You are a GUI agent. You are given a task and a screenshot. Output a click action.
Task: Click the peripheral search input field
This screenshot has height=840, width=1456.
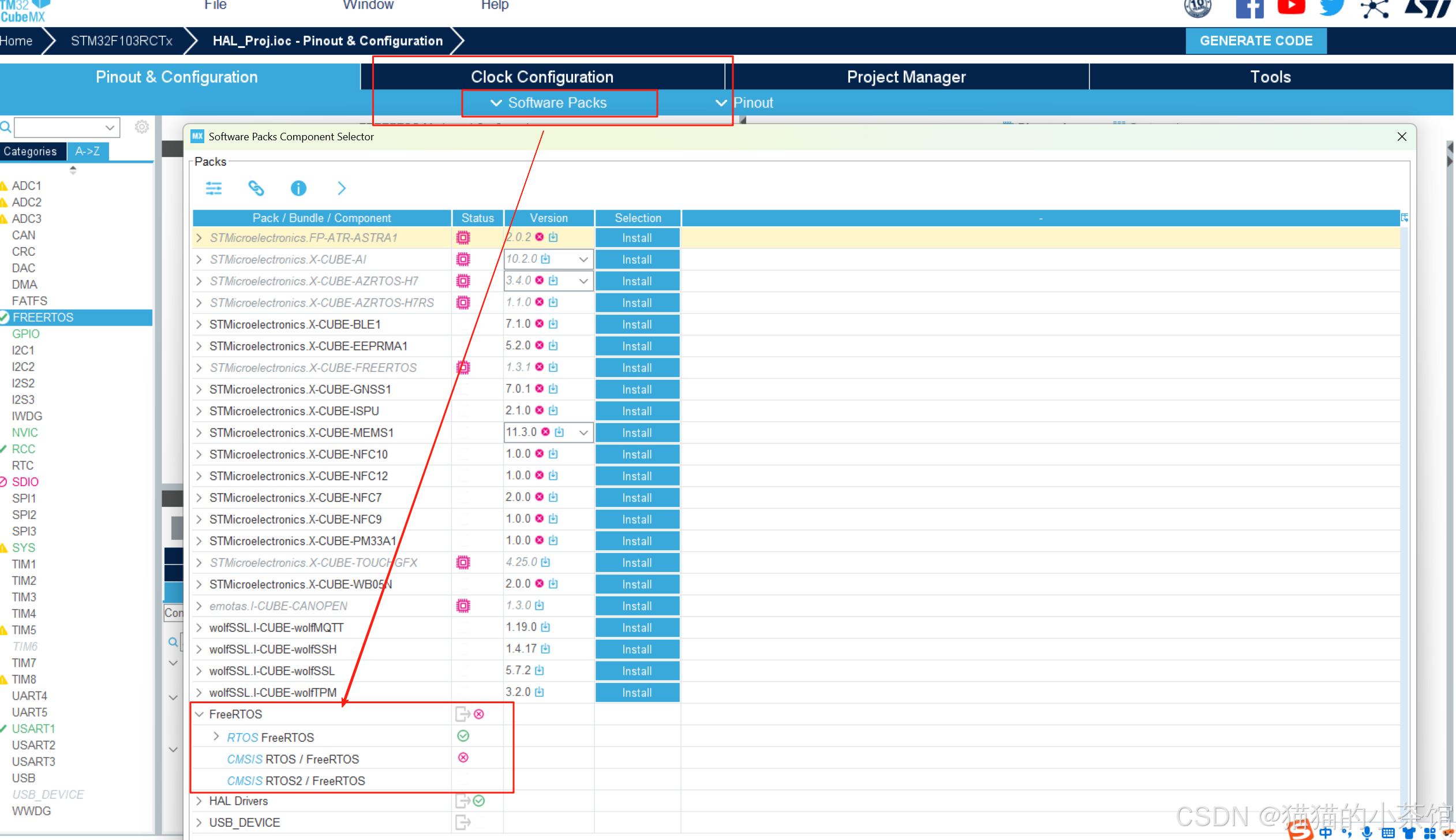(x=59, y=127)
